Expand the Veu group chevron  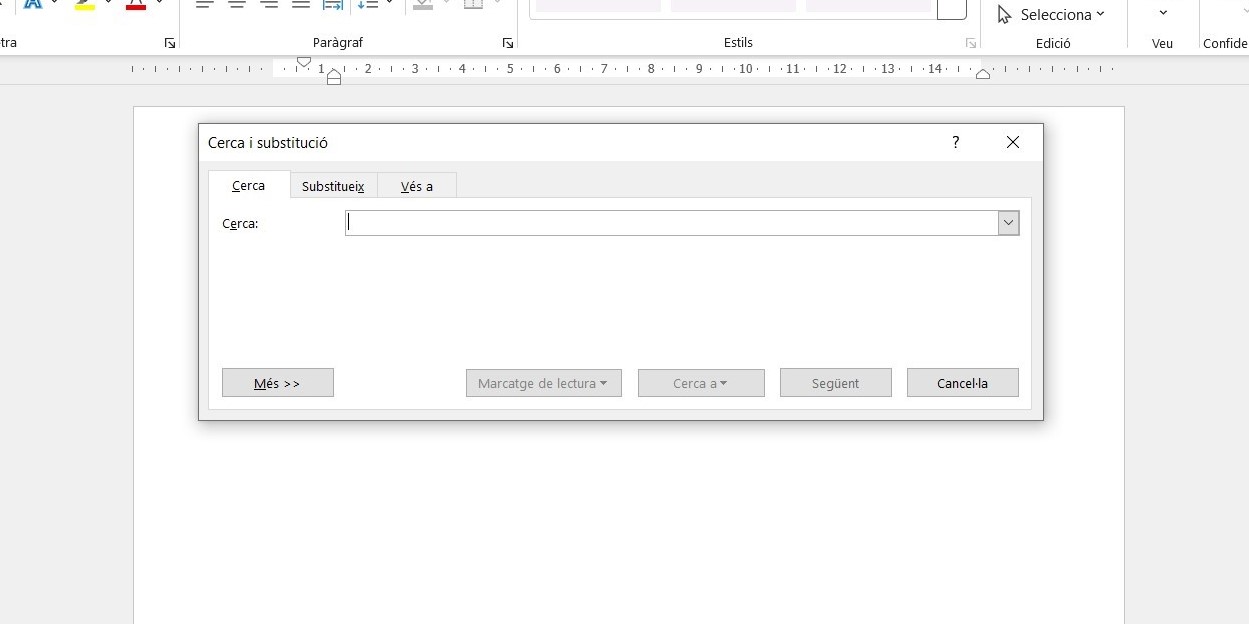[x=1163, y=13]
